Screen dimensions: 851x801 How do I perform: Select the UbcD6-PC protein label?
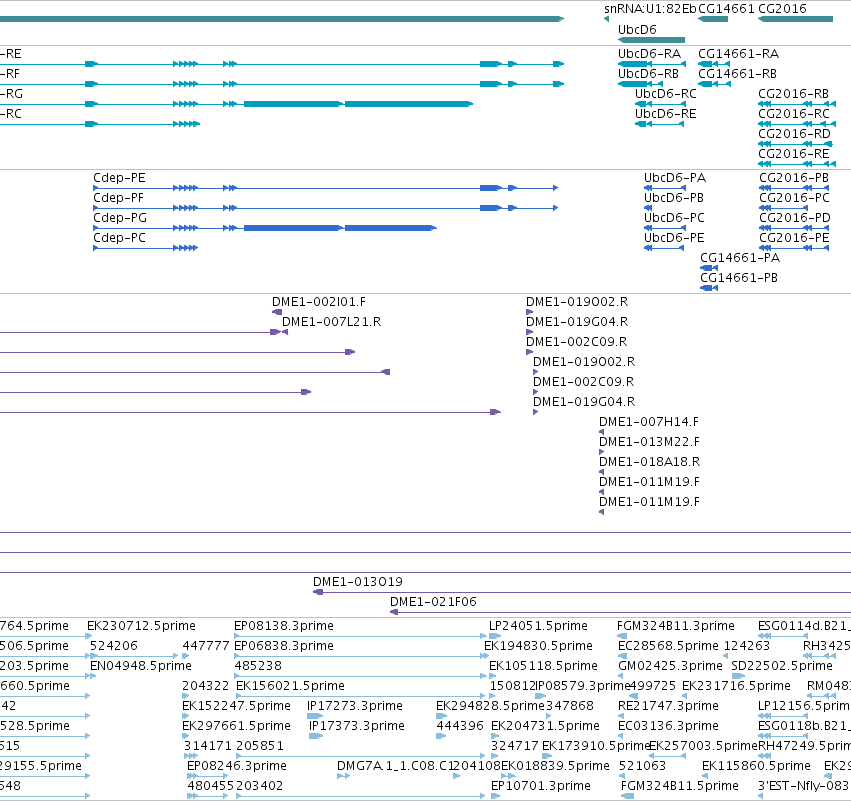click(674, 218)
